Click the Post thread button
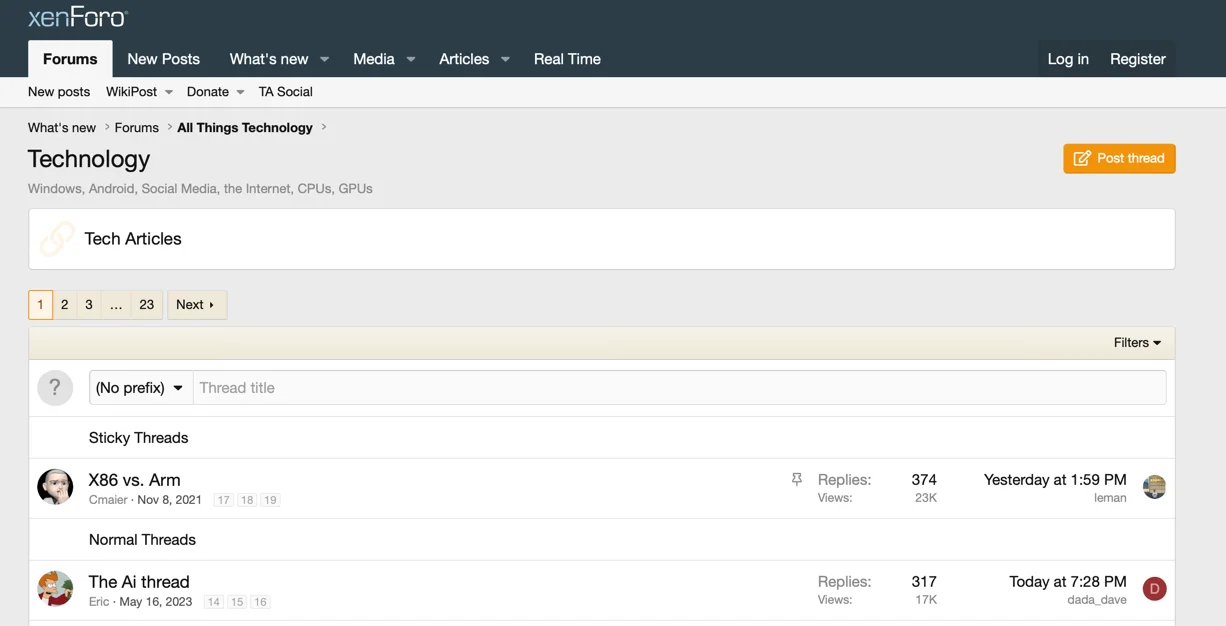 1119,158
